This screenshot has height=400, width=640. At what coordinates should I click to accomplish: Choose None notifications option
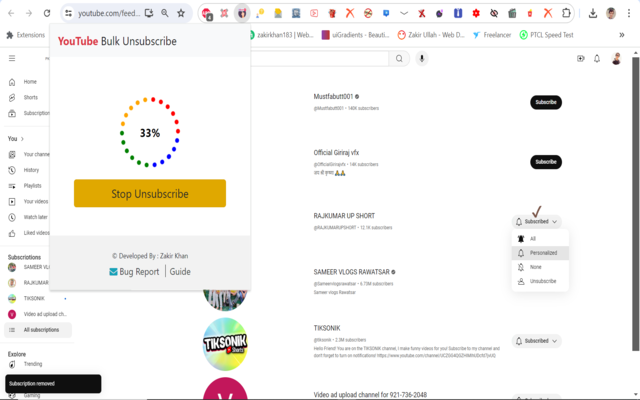[540, 267]
